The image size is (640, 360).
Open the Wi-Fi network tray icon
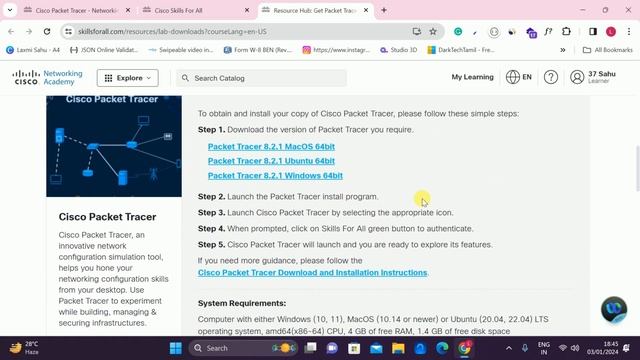tap(562, 348)
